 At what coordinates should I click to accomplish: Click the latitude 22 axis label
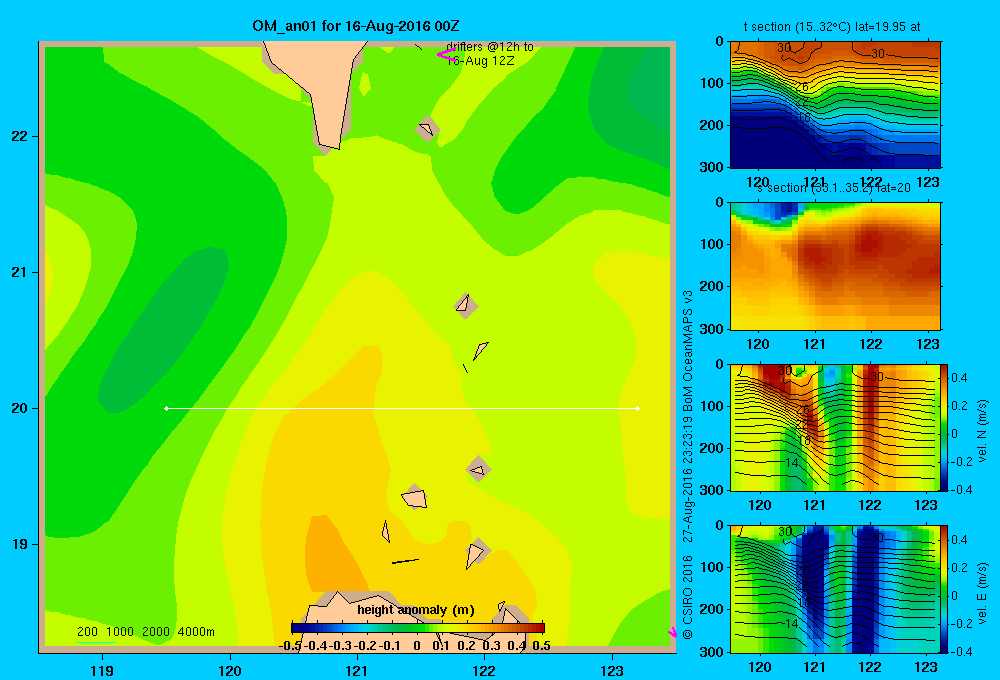(20, 137)
